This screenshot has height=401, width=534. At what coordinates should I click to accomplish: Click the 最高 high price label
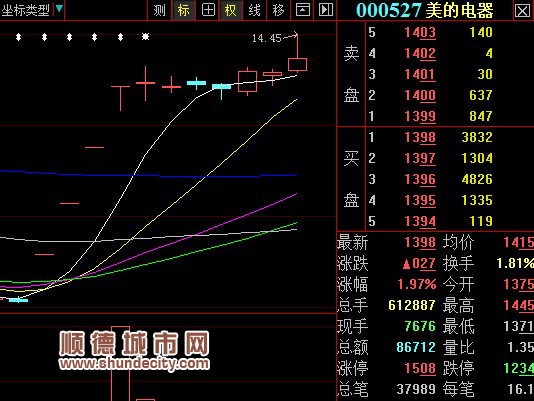458,305
